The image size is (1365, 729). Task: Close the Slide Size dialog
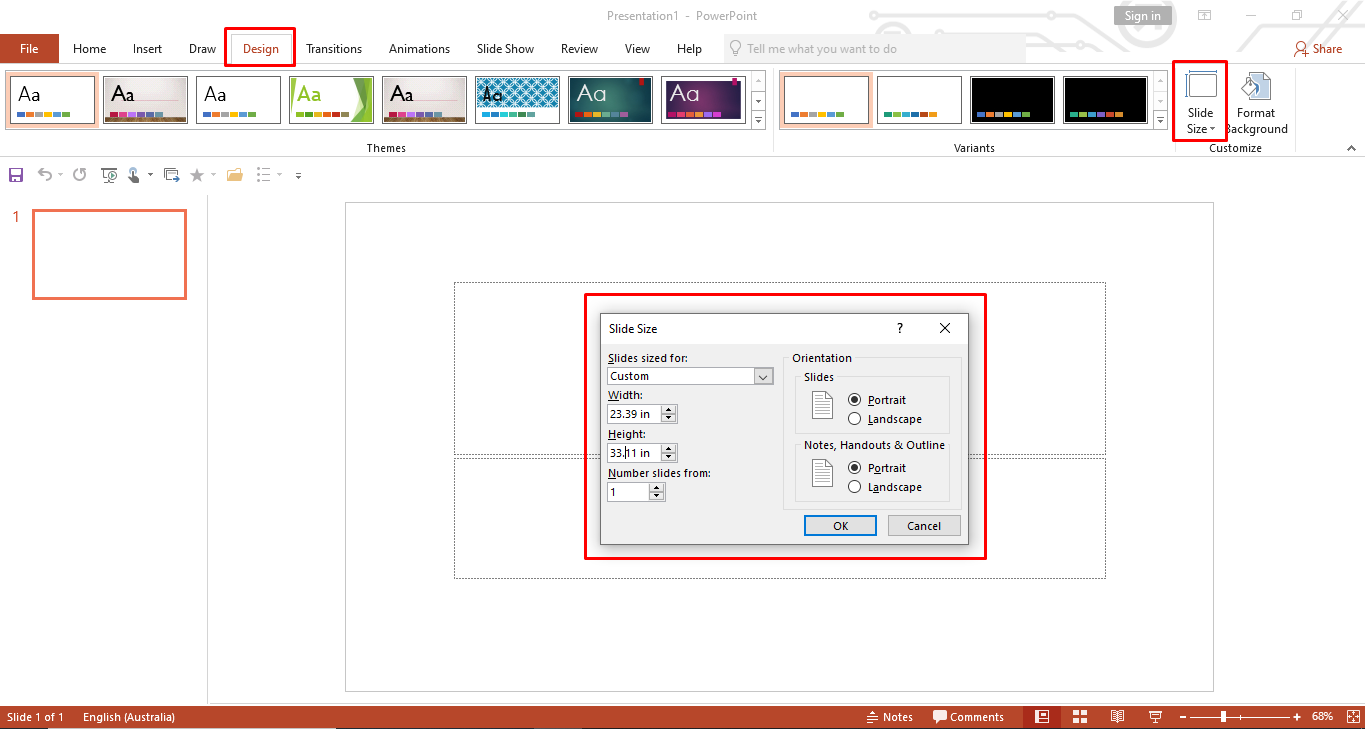pos(945,328)
